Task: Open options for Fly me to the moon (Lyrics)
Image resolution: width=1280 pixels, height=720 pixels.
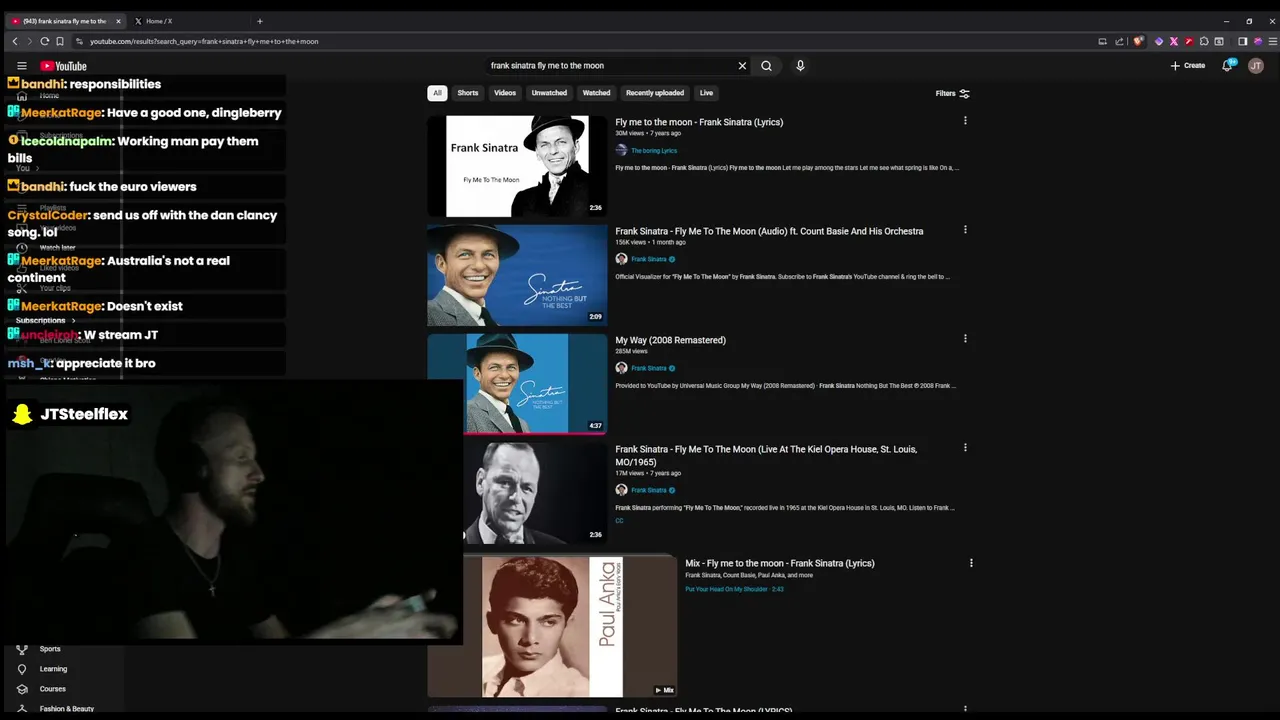Action: click(x=965, y=121)
